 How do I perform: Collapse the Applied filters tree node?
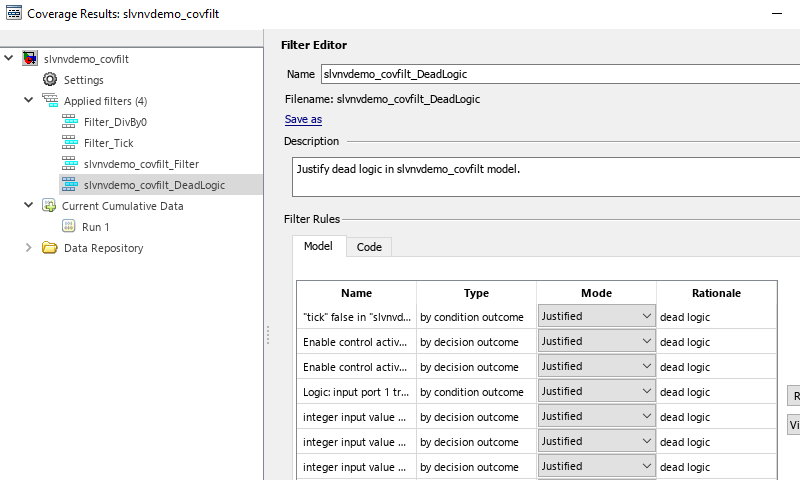point(29,101)
